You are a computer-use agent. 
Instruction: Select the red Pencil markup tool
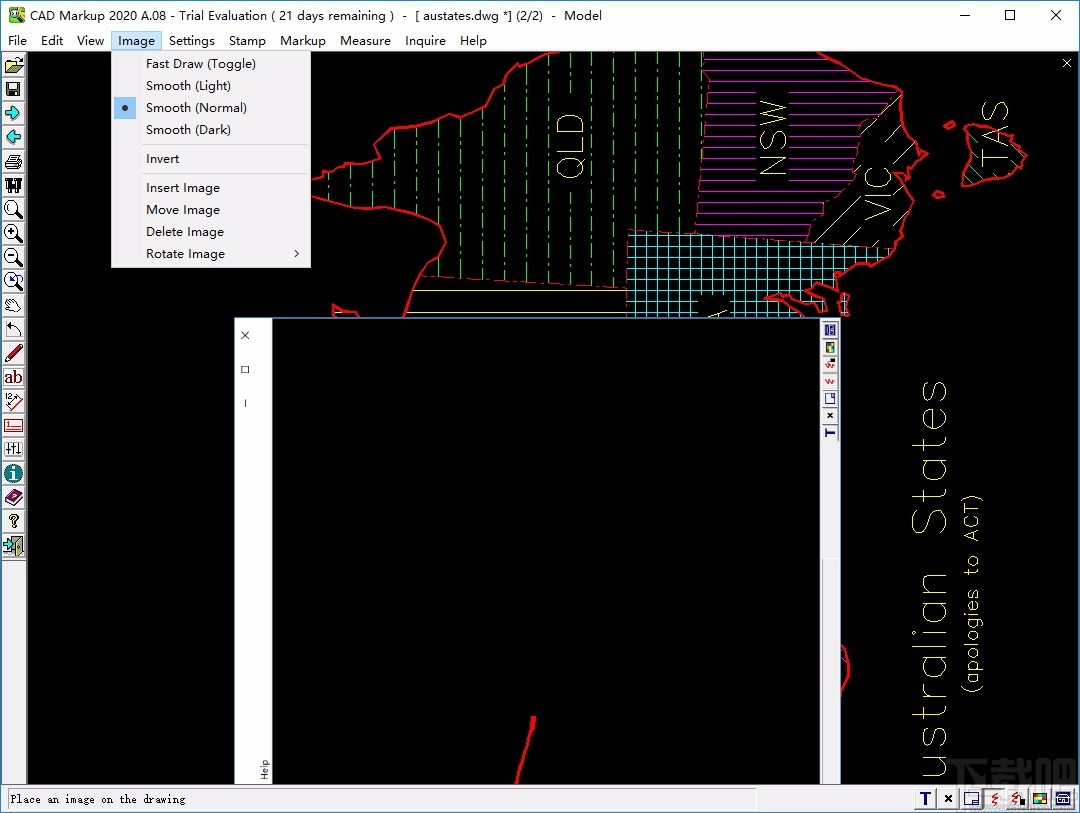tap(13, 353)
